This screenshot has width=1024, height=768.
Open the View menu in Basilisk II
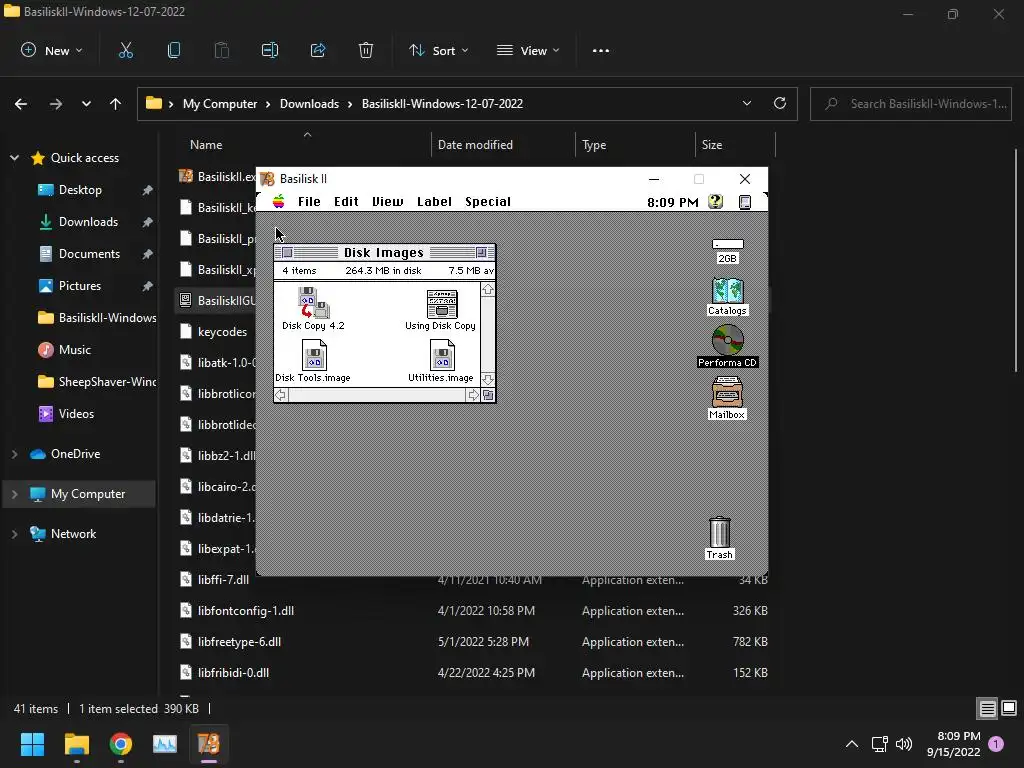tap(388, 201)
